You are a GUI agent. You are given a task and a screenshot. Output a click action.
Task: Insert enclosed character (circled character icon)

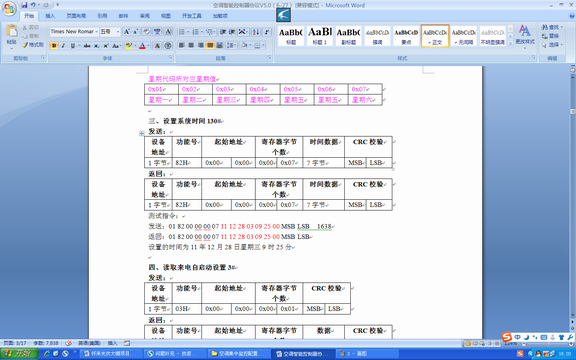click(168, 46)
